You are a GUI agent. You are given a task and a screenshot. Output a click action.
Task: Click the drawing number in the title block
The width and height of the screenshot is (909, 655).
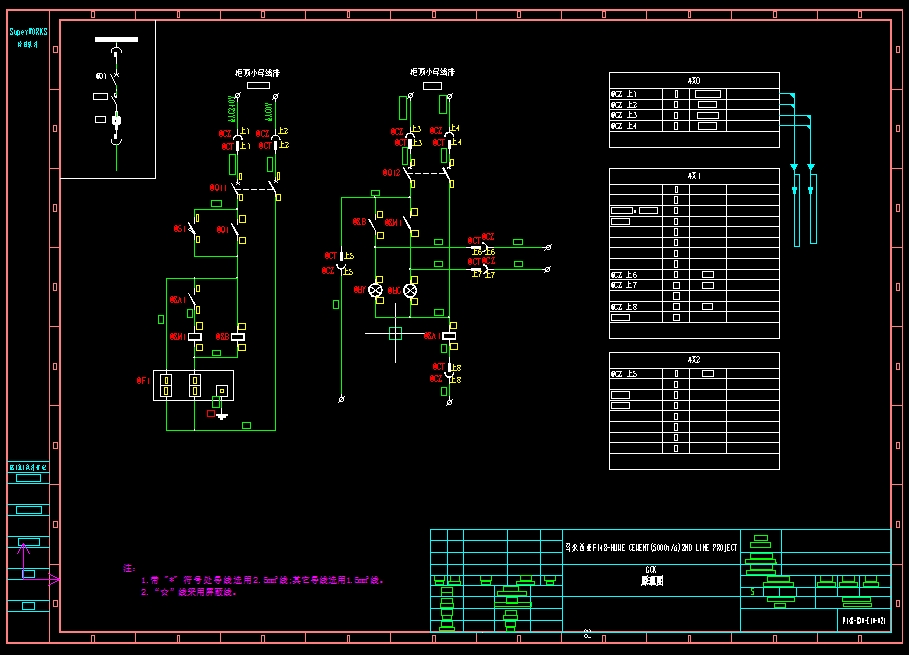coord(864,621)
